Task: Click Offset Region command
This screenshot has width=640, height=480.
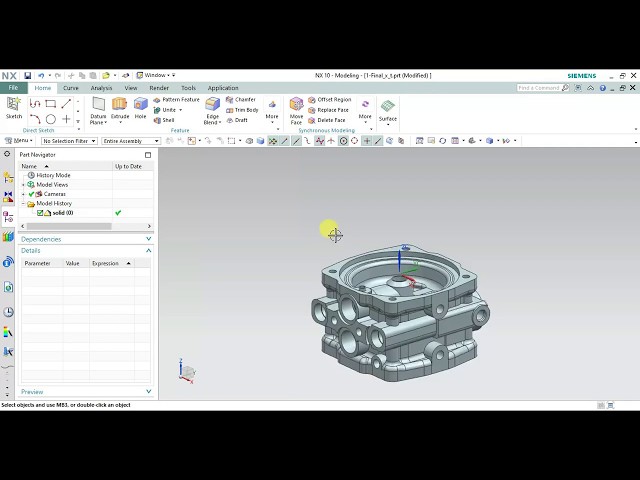Action: [330, 100]
